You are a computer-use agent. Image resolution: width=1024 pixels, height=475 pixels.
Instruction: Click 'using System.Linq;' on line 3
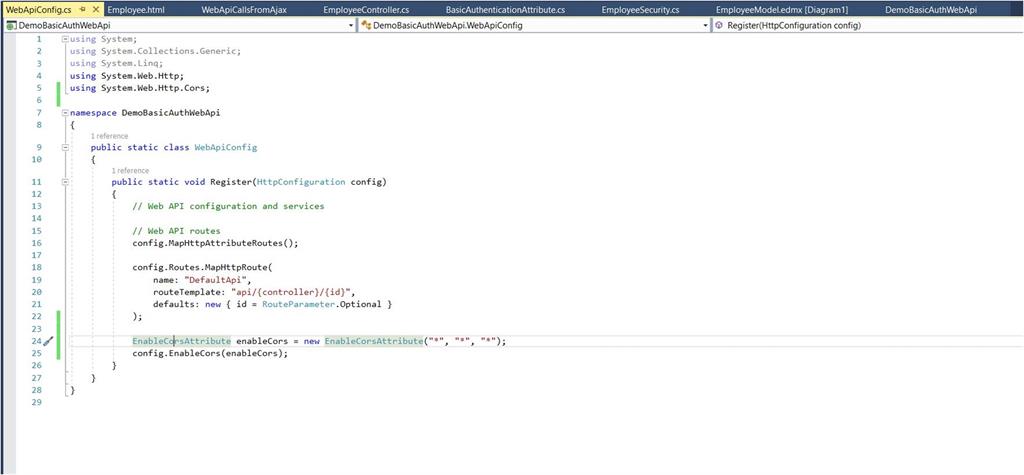pyautogui.click(x=116, y=63)
